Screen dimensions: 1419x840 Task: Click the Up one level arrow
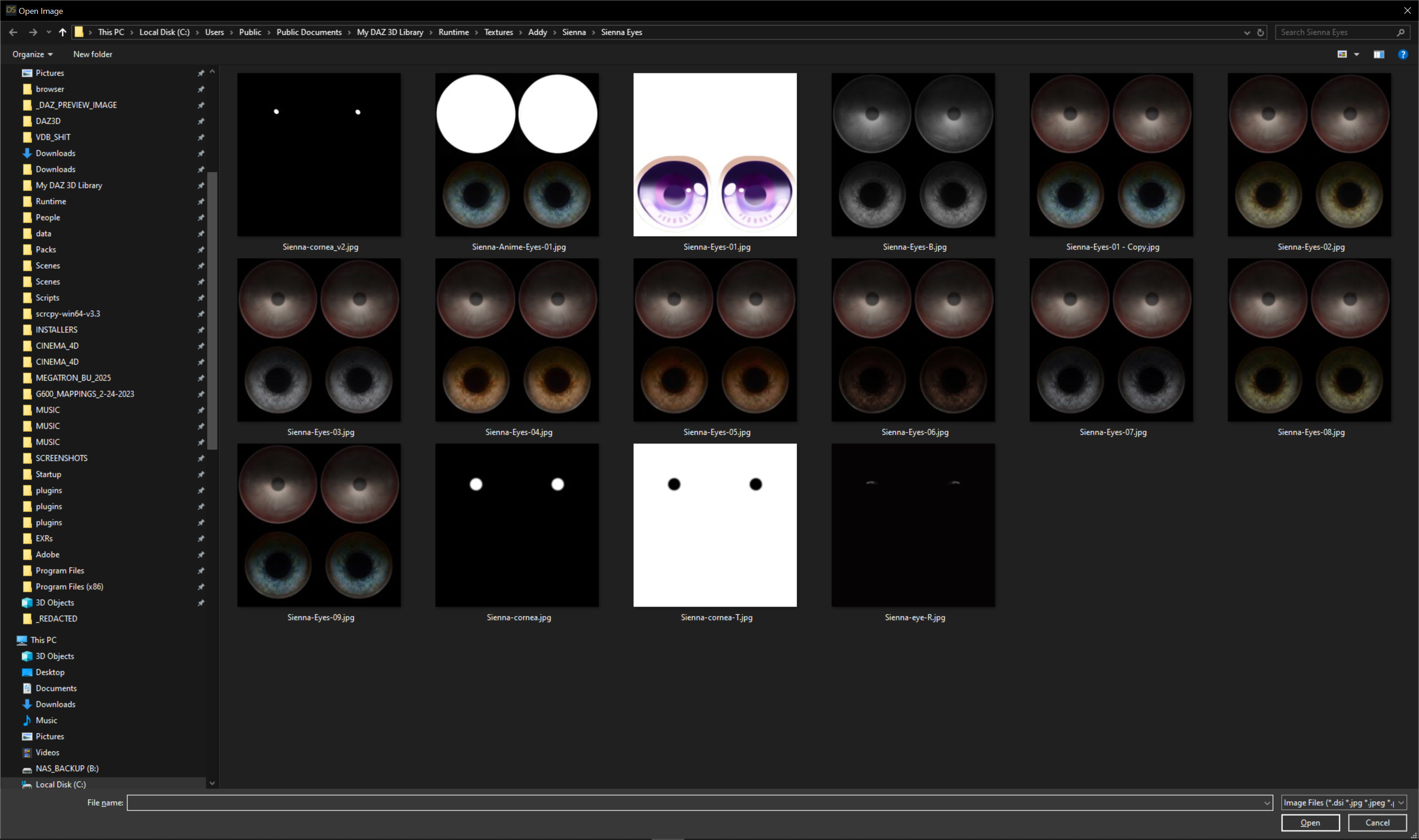[62, 32]
